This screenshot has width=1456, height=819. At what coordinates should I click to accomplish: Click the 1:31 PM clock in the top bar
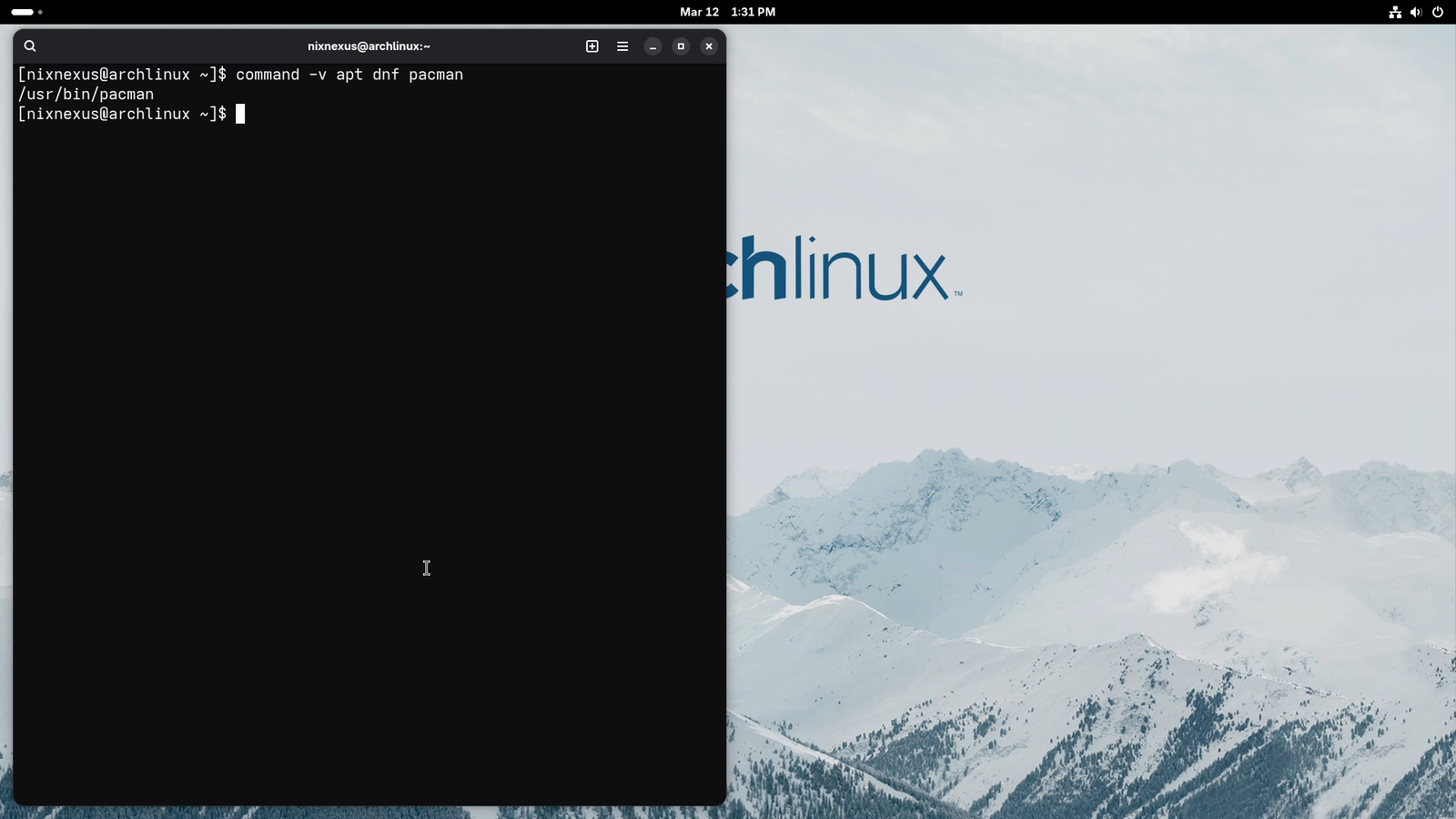click(x=752, y=12)
